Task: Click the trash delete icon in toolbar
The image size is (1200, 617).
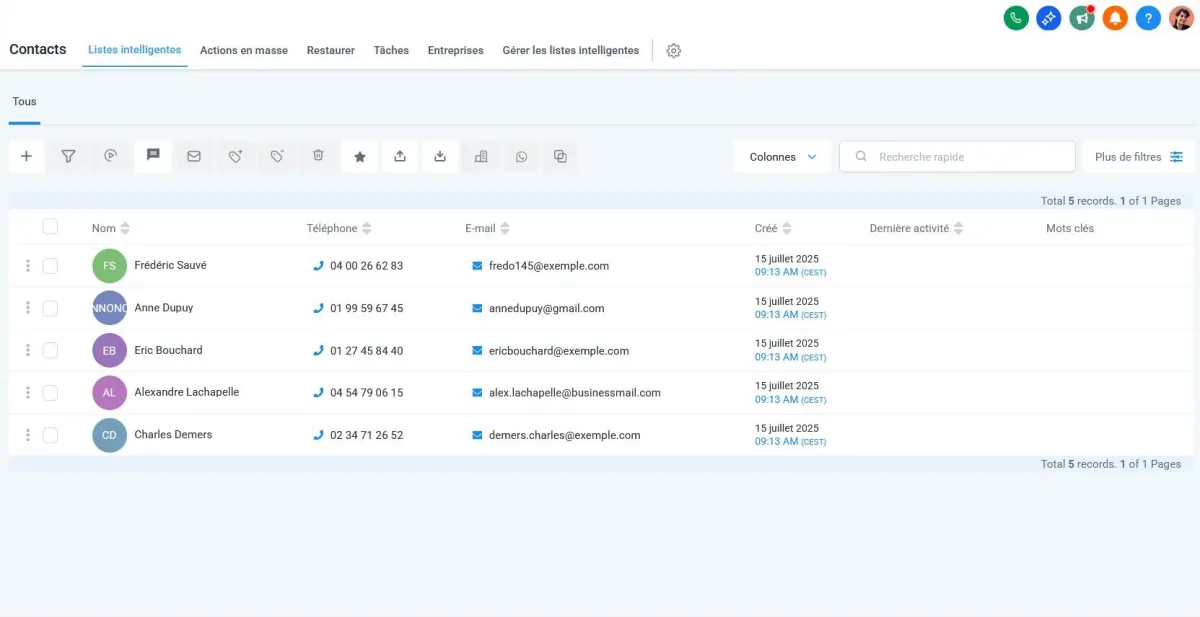Action: pyautogui.click(x=318, y=156)
